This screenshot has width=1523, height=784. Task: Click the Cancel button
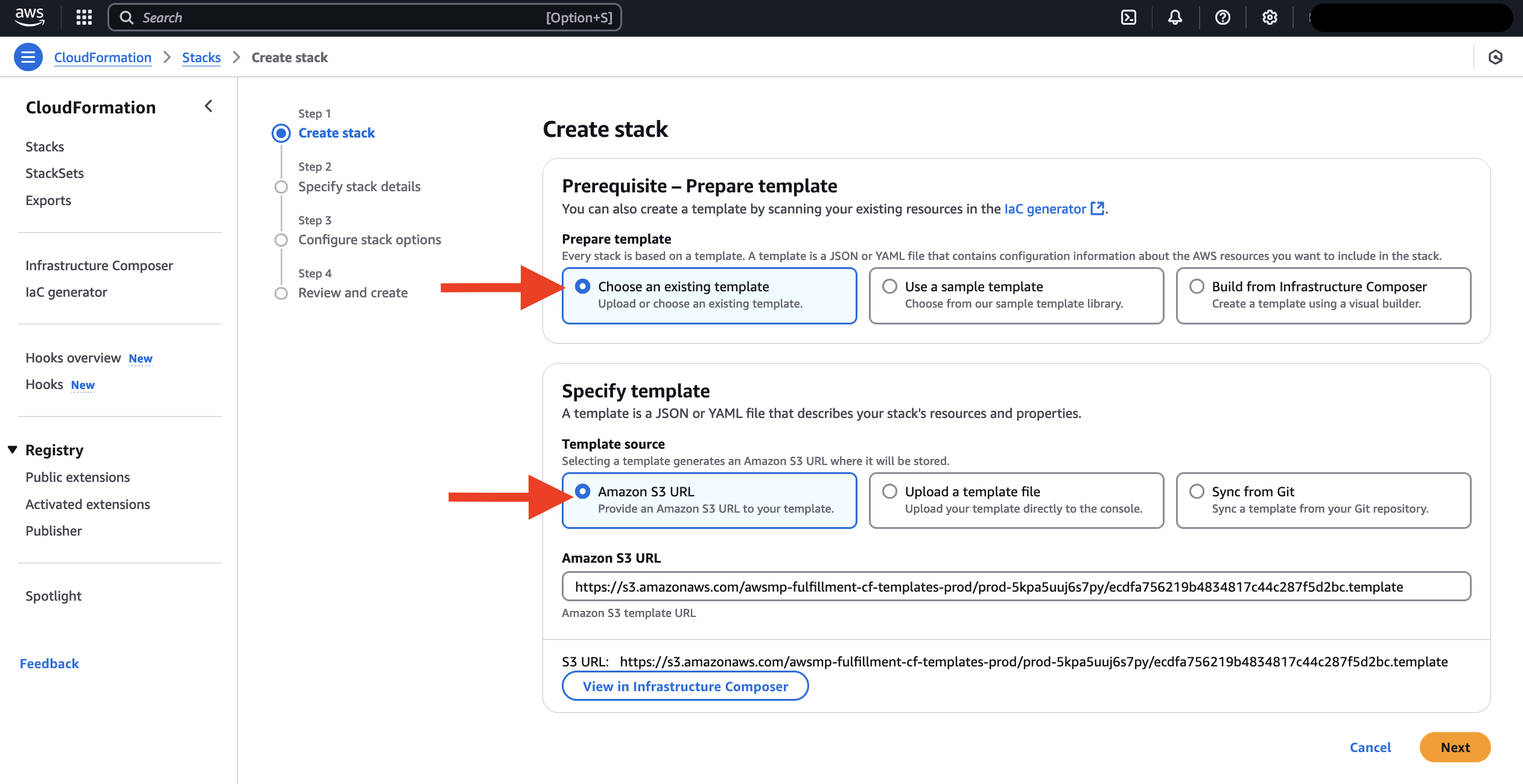[1370, 747]
